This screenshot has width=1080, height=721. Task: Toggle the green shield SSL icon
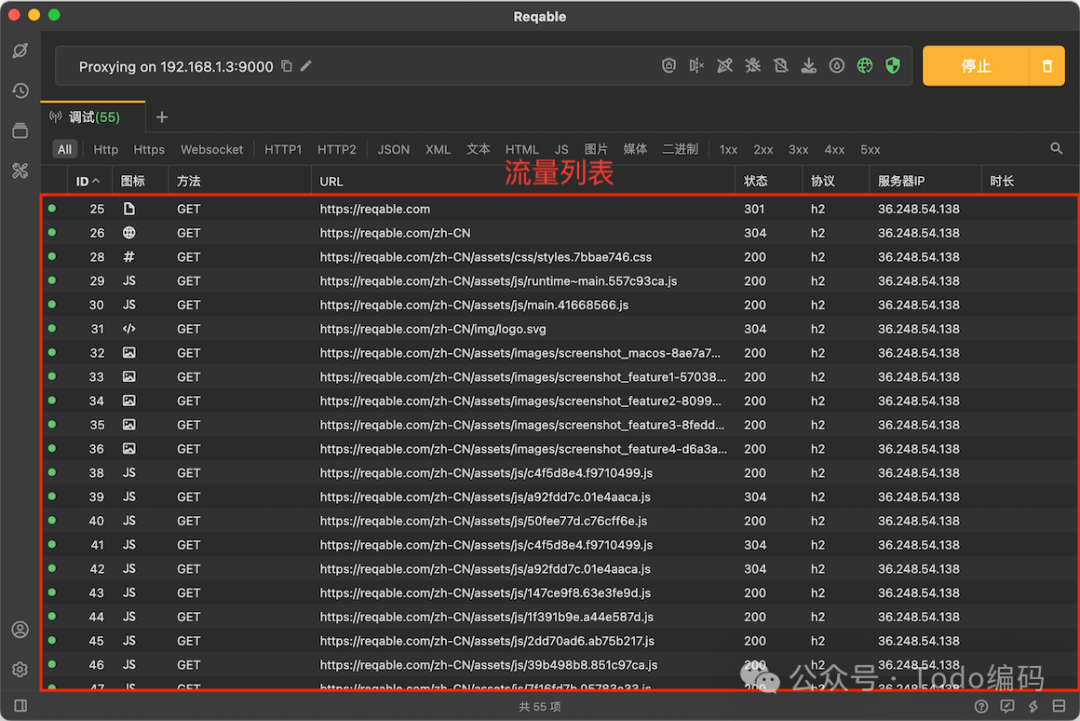click(893, 65)
